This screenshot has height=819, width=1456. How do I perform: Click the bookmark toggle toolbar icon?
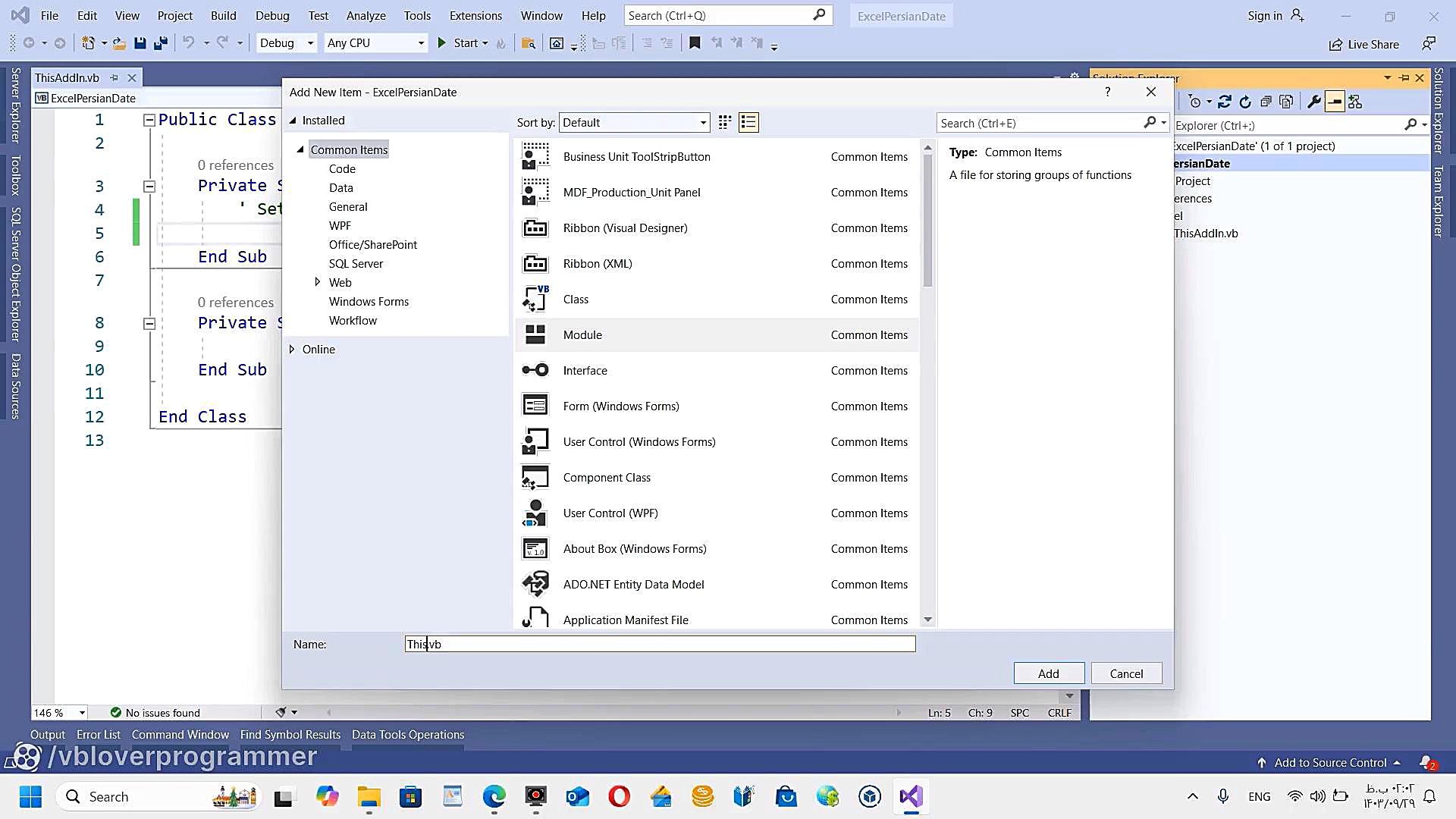tap(695, 43)
